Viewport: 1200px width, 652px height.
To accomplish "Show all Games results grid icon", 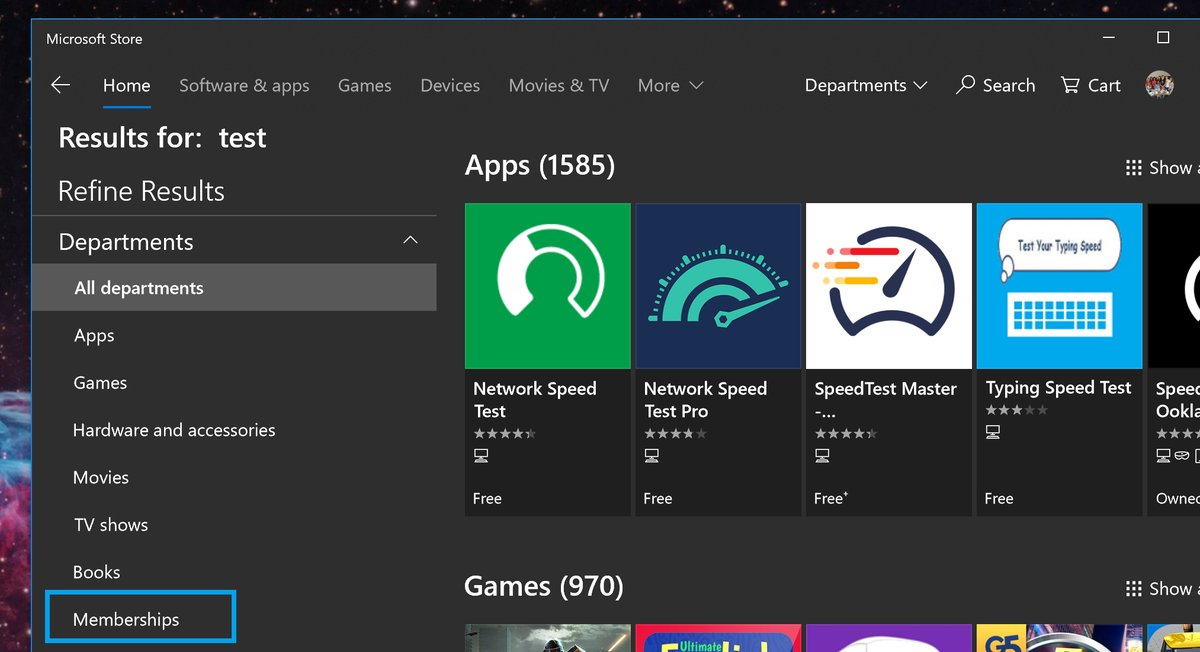I will pyautogui.click(x=1134, y=589).
